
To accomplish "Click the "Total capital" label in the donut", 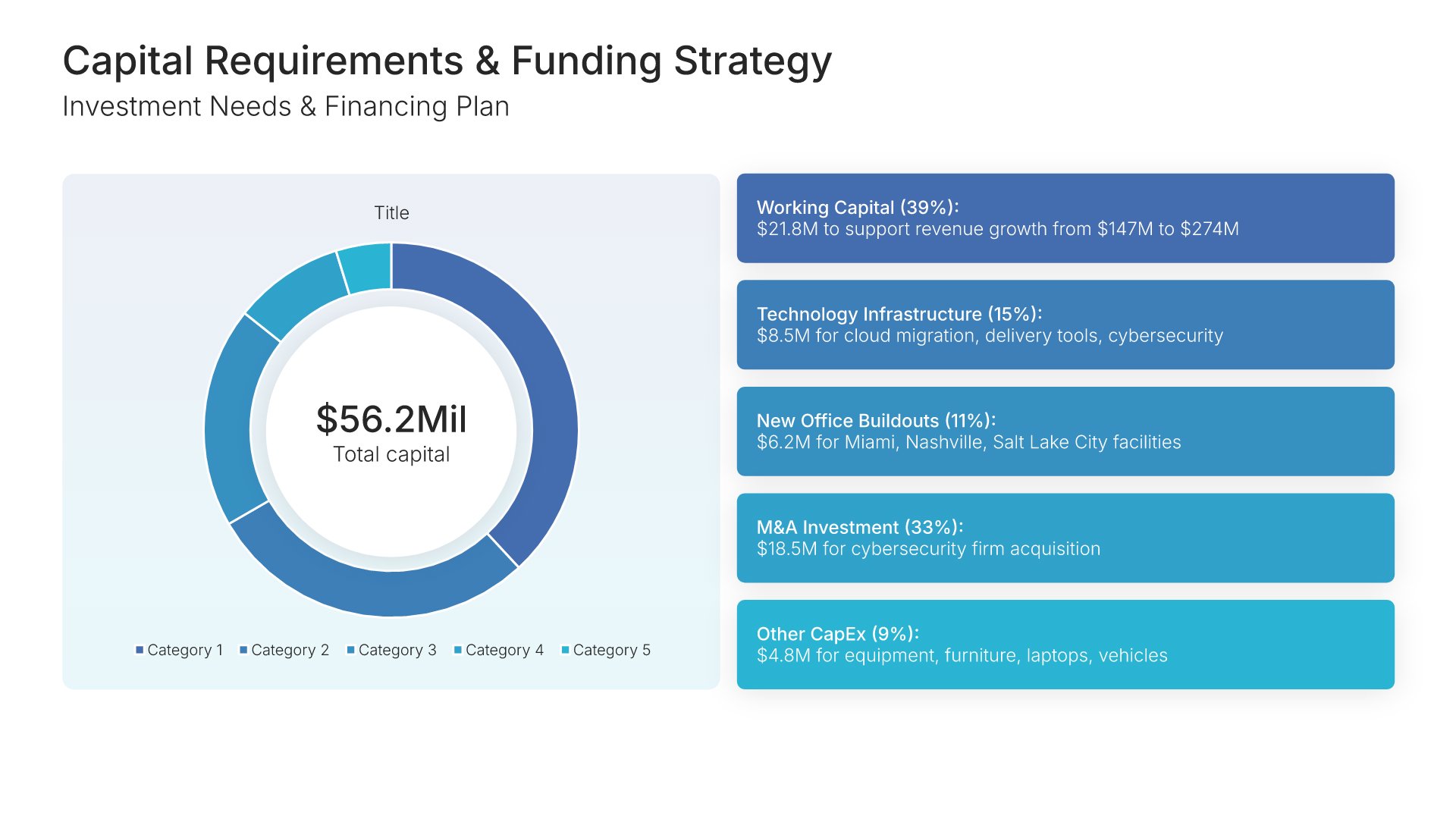I will 391,454.
